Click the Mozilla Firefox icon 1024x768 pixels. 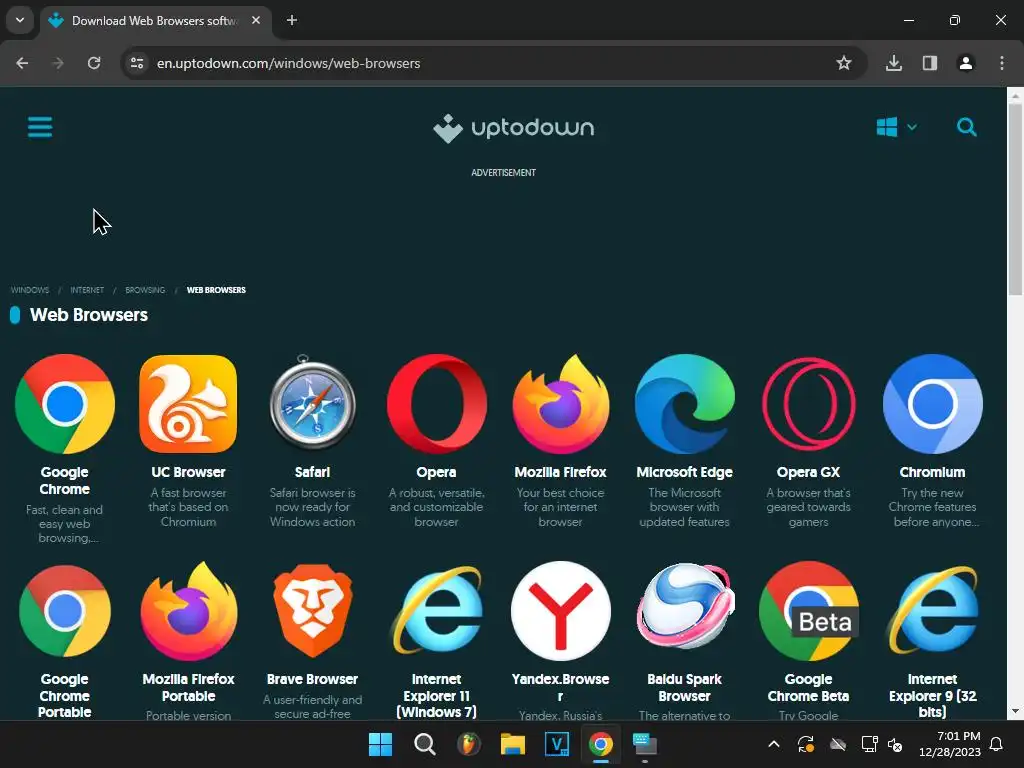560,404
